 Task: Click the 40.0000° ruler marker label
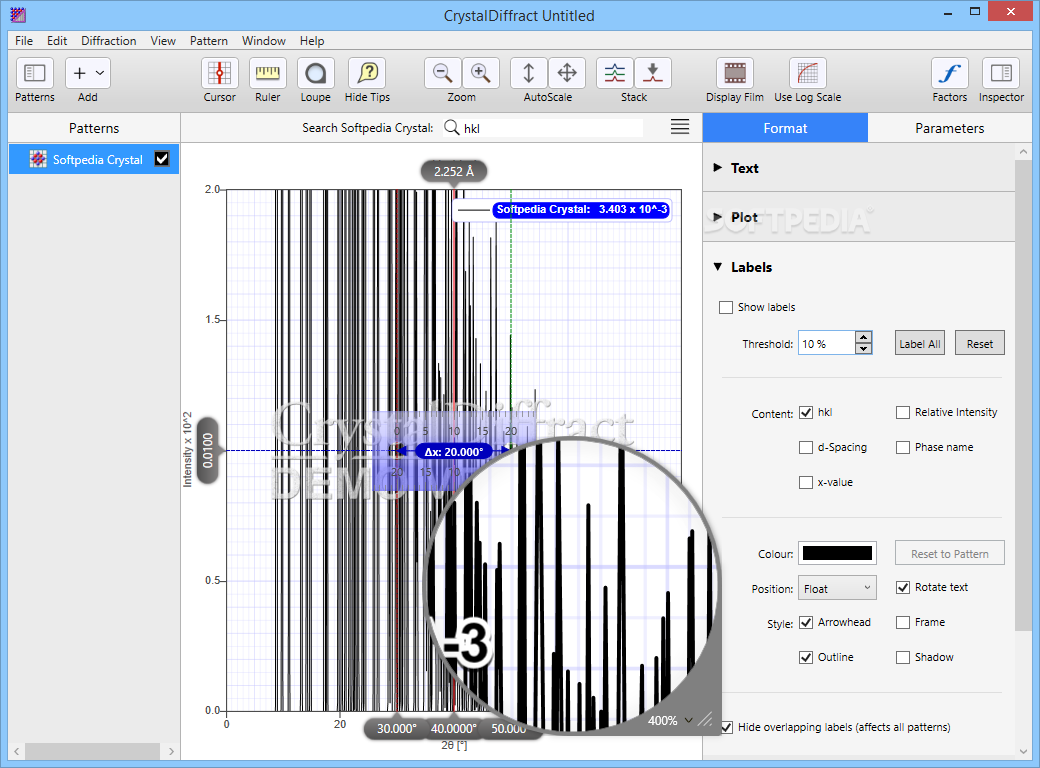pyautogui.click(x=454, y=728)
